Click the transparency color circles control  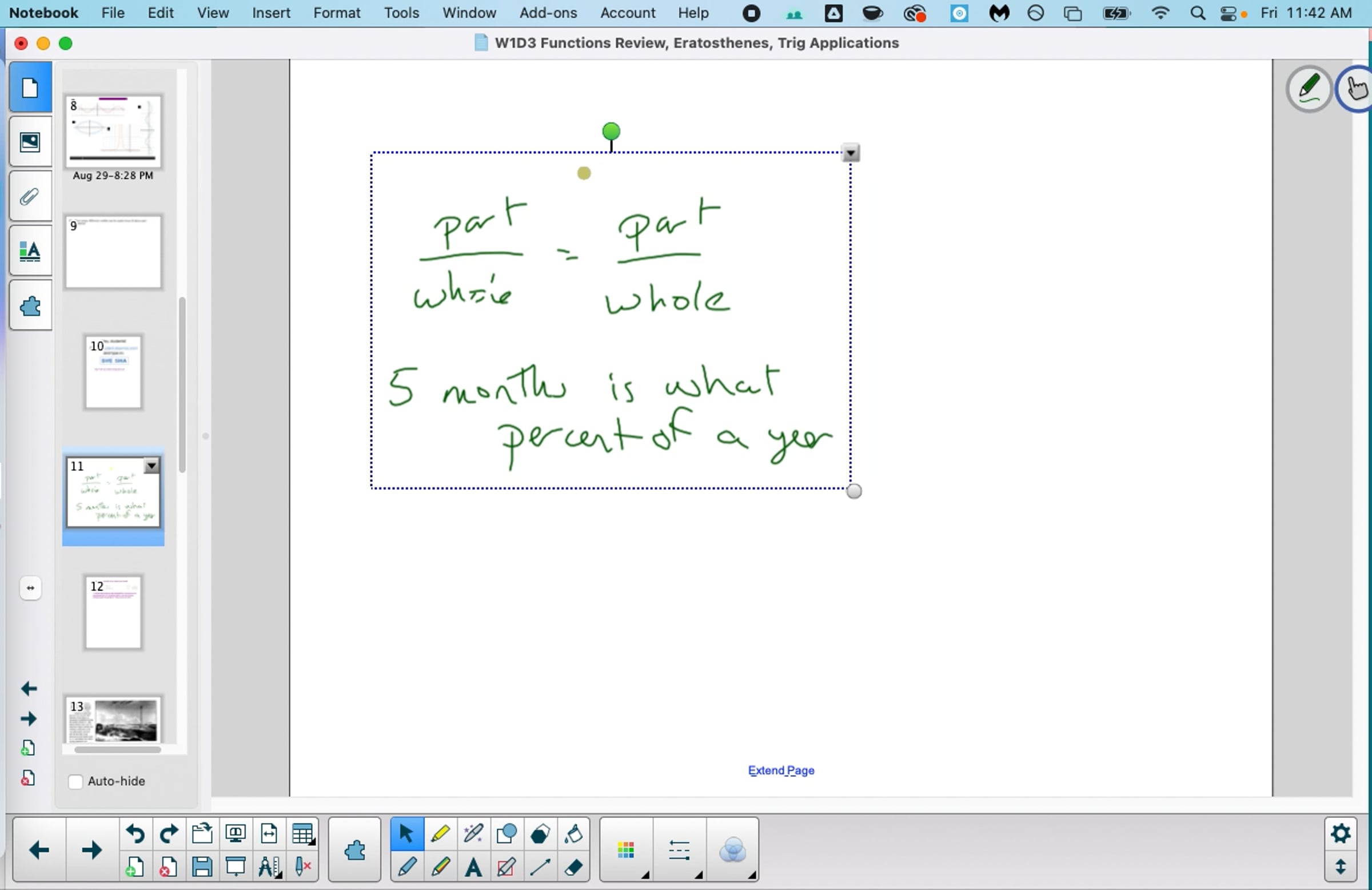732,850
